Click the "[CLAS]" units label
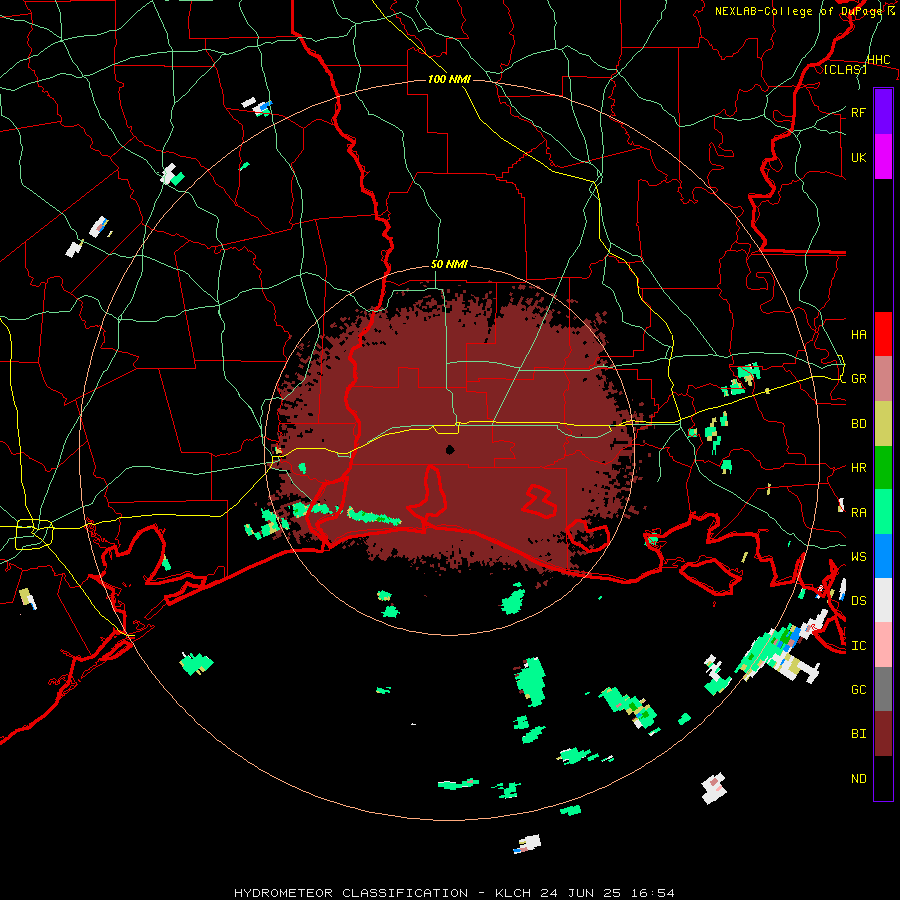 click(x=845, y=69)
